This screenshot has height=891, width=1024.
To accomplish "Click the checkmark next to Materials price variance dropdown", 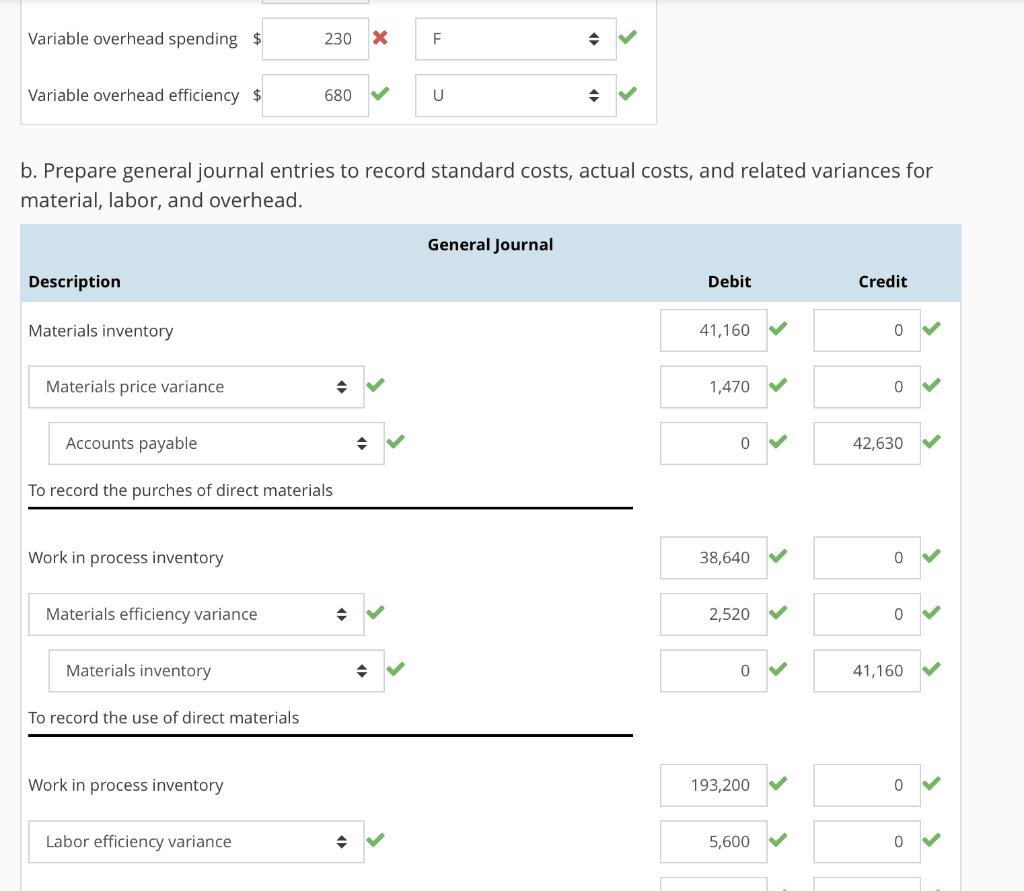I will coord(375,386).
